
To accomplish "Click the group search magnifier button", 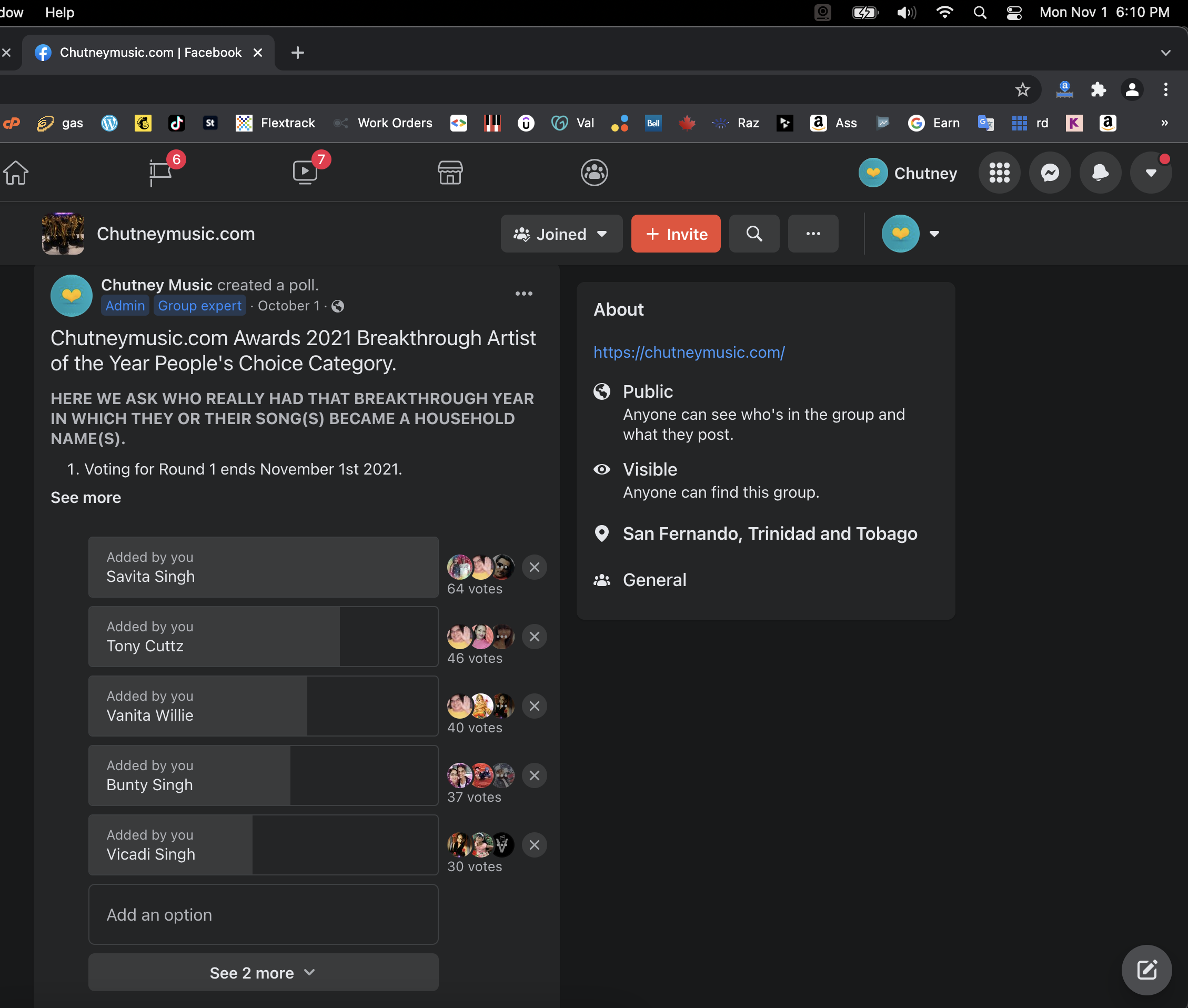I will tap(754, 234).
